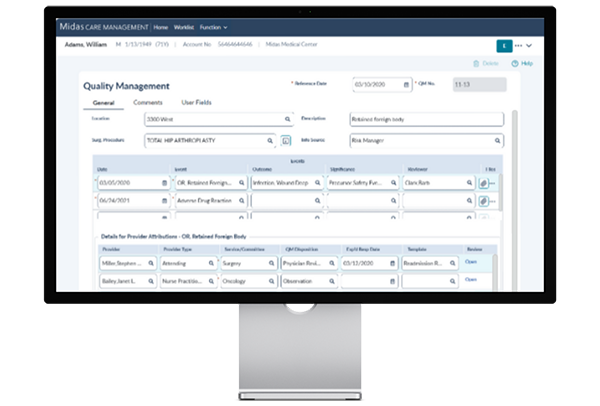
Task: Open Help
Action: 522,64
